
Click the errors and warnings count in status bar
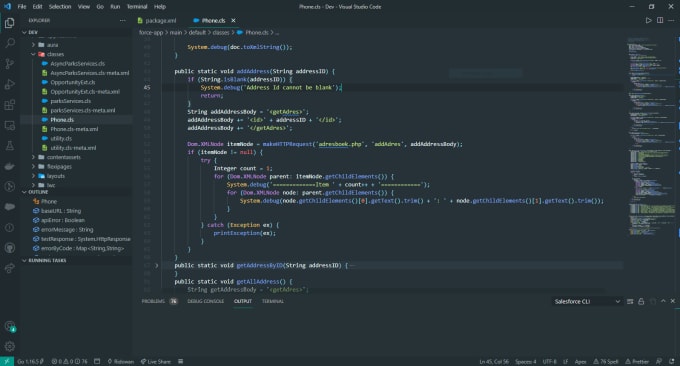69,361
